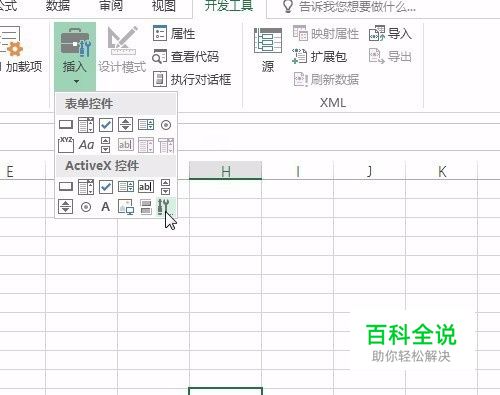The height and width of the screenshot is (395, 500).
Task: Click disabled Form combo list edit icon
Action: point(146,145)
